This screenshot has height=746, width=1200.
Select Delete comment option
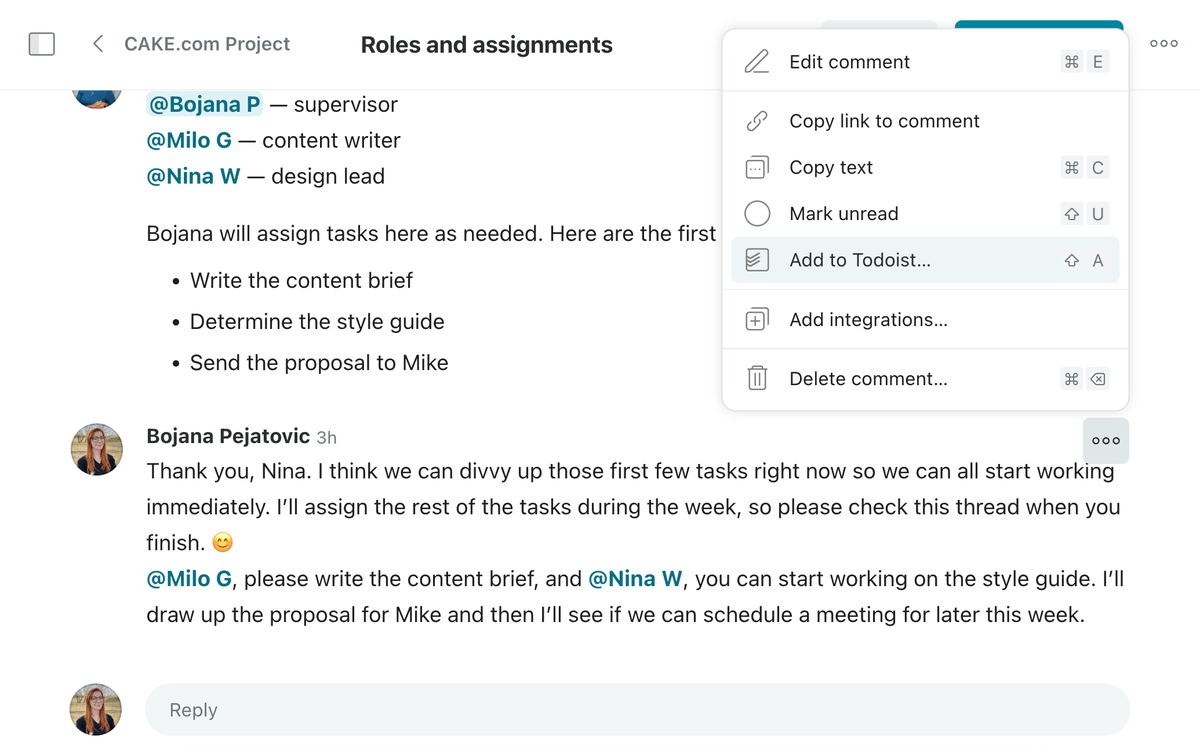point(868,379)
